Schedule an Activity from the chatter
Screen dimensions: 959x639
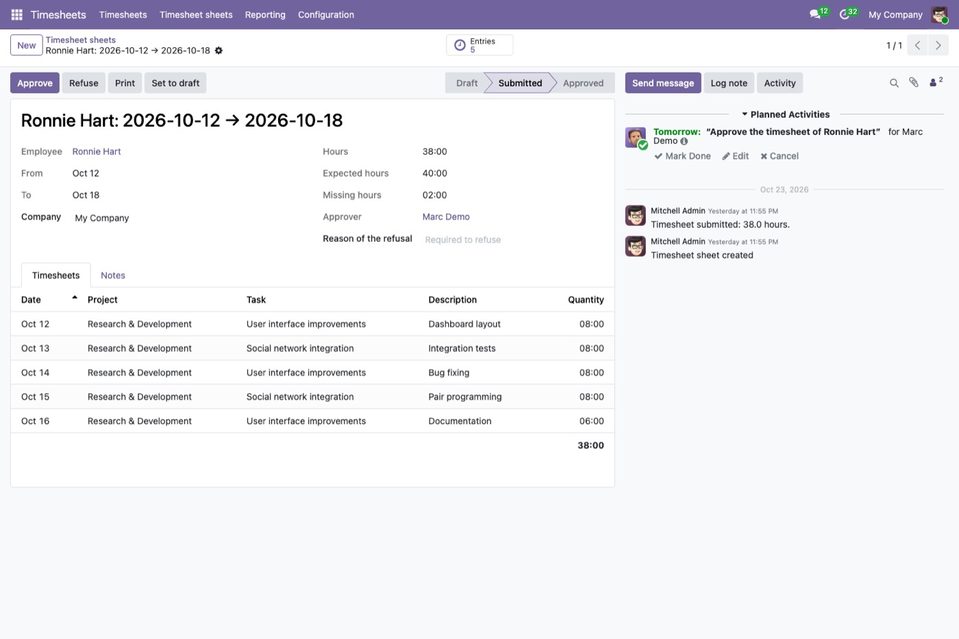pos(780,83)
